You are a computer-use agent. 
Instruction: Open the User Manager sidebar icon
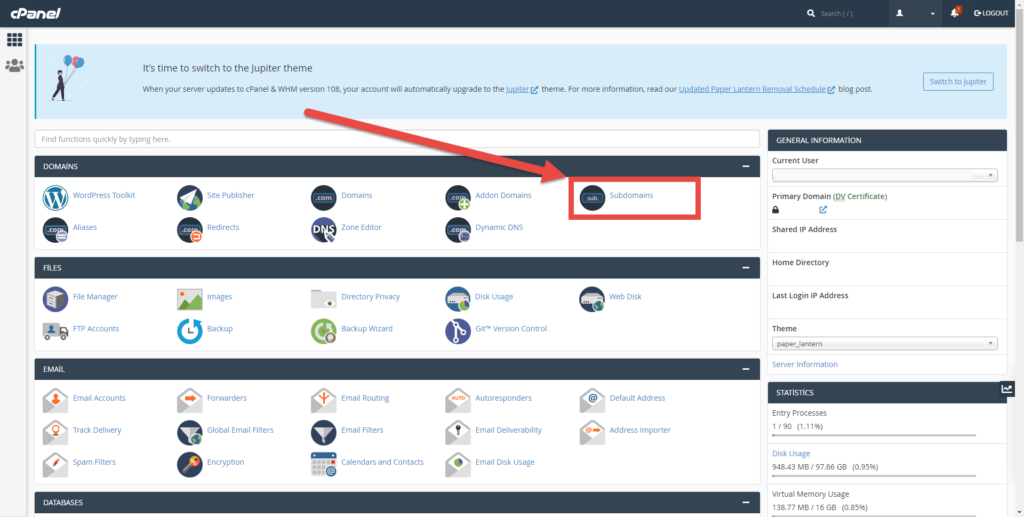click(14, 66)
